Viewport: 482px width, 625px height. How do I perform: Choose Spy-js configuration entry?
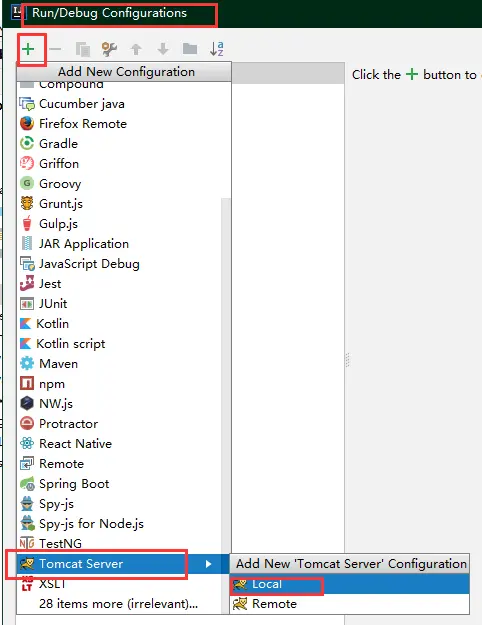pyautogui.click(x=119, y=504)
